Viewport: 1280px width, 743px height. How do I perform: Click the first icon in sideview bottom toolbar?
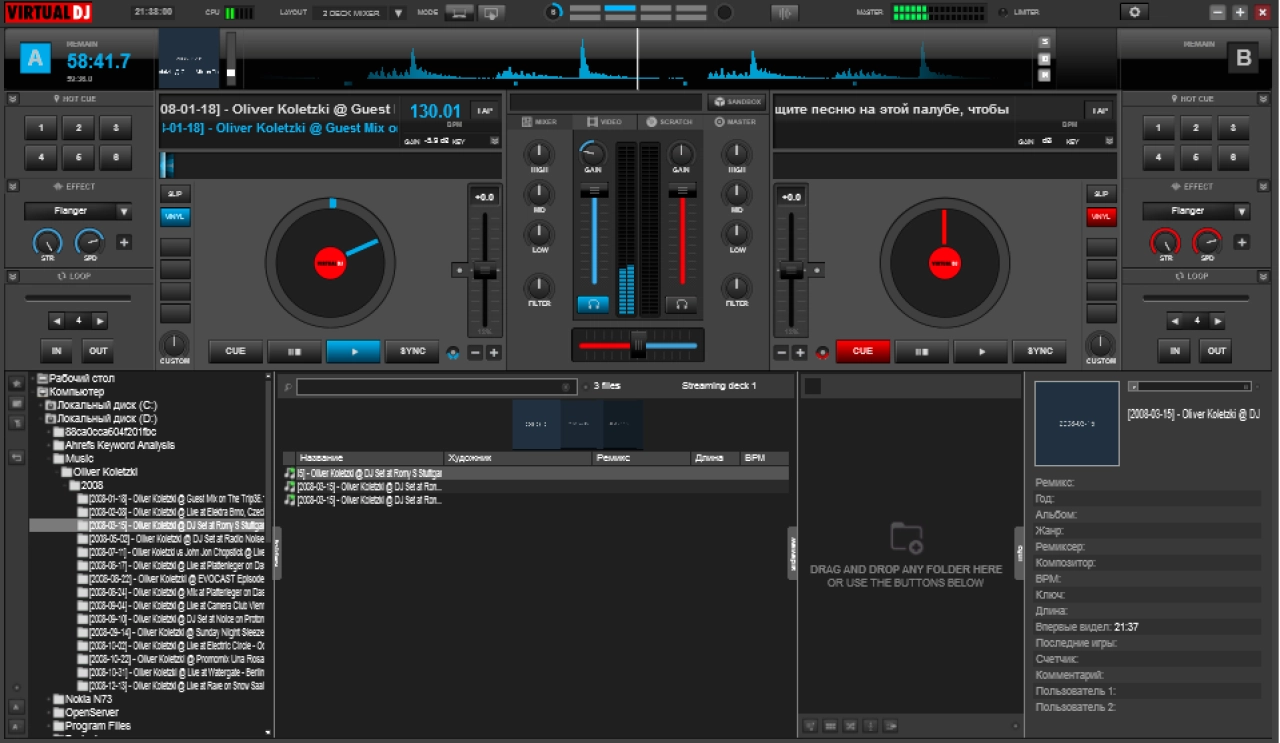click(810, 725)
